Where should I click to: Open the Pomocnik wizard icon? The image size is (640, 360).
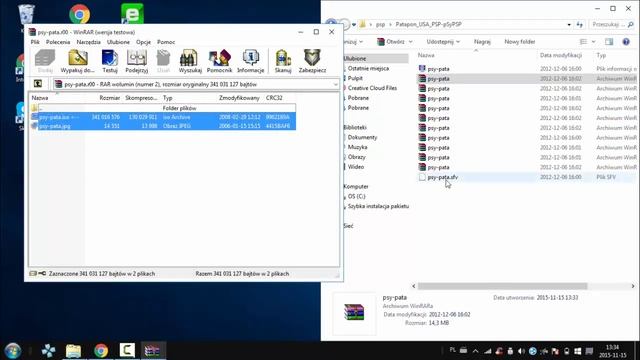pyautogui.click(x=220, y=61)
